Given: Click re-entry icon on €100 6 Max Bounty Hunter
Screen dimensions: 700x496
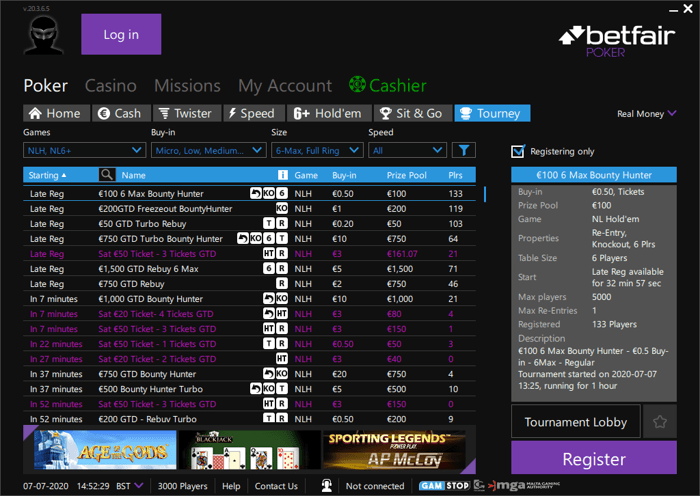Looking at the screenshot, I should [x=255, y=193].
